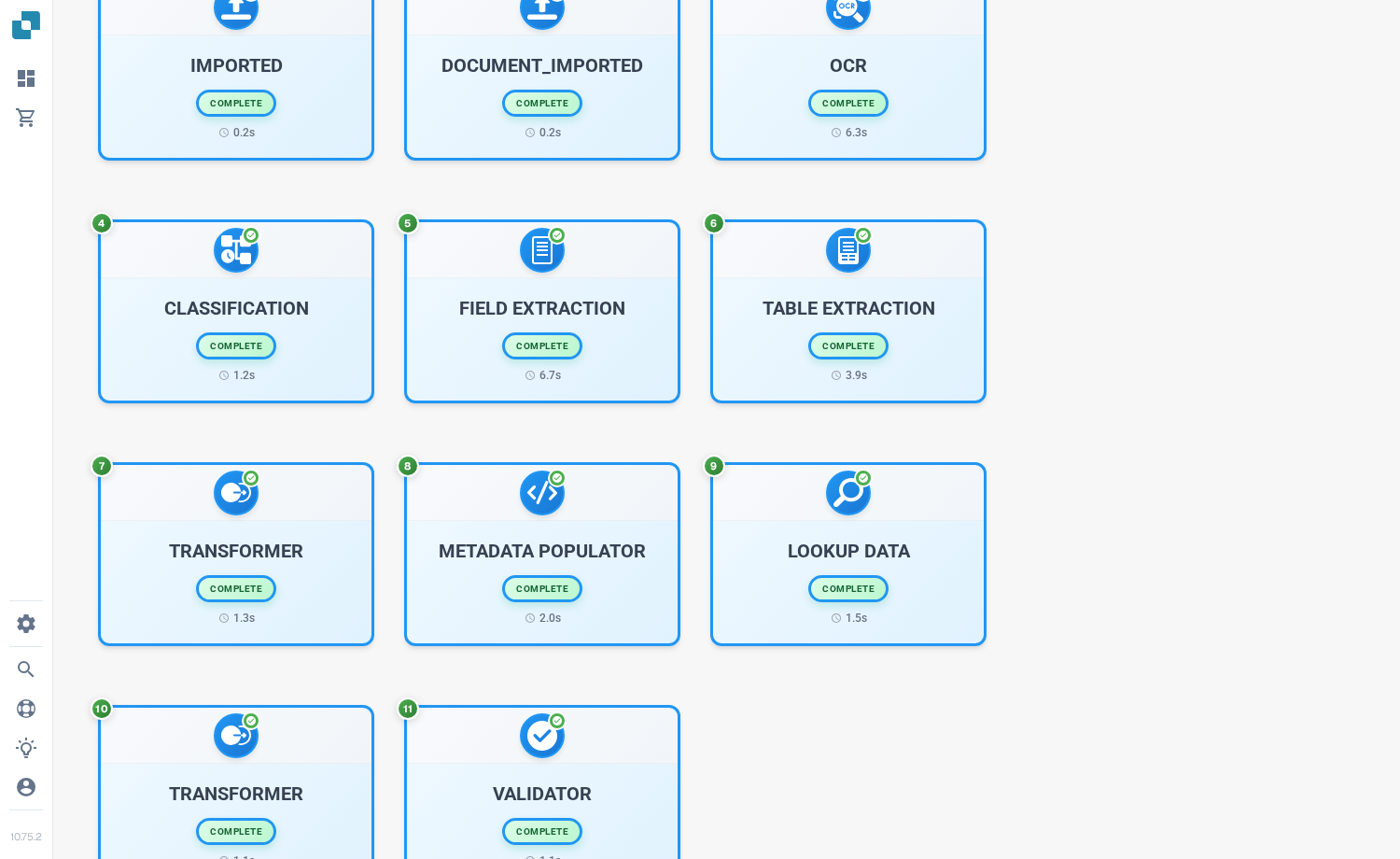This screenshot has width=1400, height=859.
Task: Open the user account icon
Action: point(26,787)
